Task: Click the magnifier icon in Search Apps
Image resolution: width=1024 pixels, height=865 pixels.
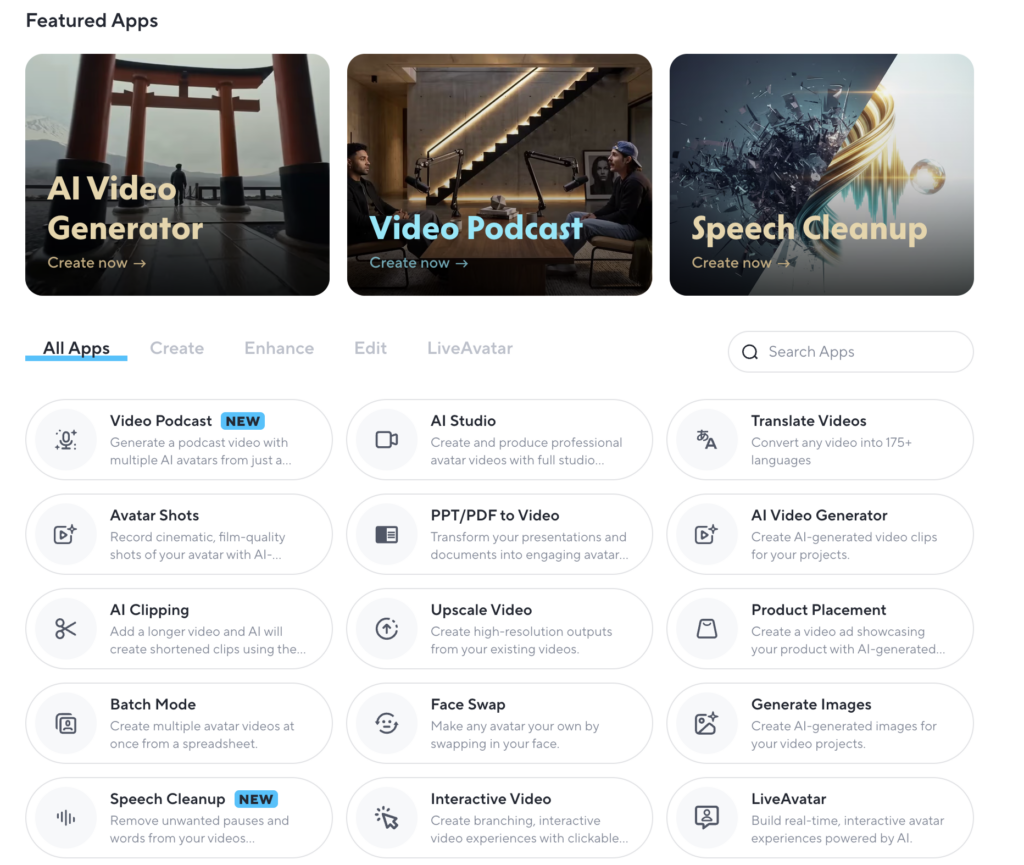Action: (750, 352)
